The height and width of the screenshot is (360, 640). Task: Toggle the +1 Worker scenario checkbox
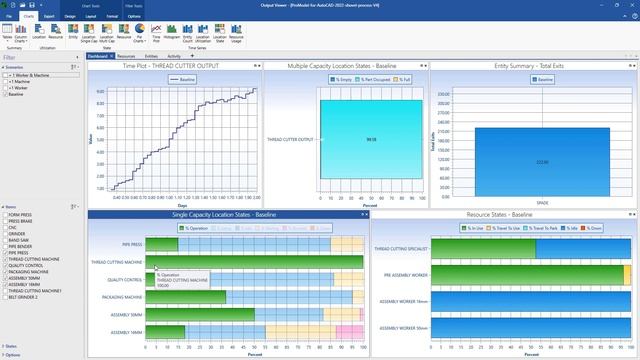tap(5, 88)
